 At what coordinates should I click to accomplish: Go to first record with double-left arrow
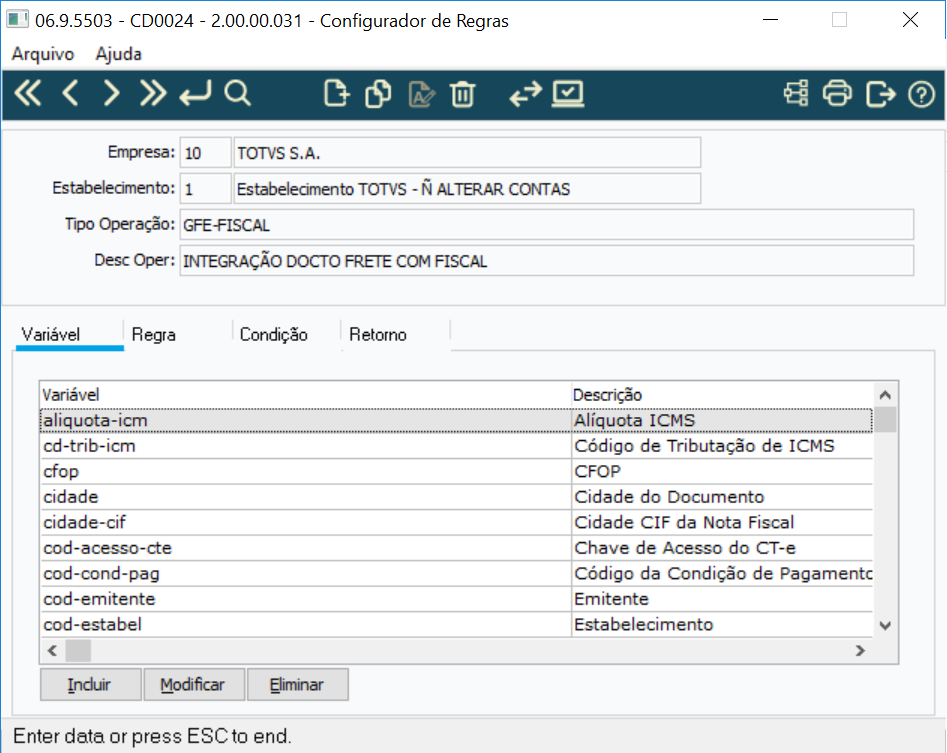coord(28,94)
